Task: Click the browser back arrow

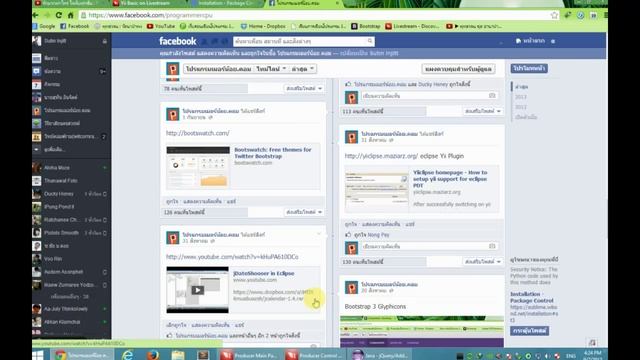Action: point(36,15)
